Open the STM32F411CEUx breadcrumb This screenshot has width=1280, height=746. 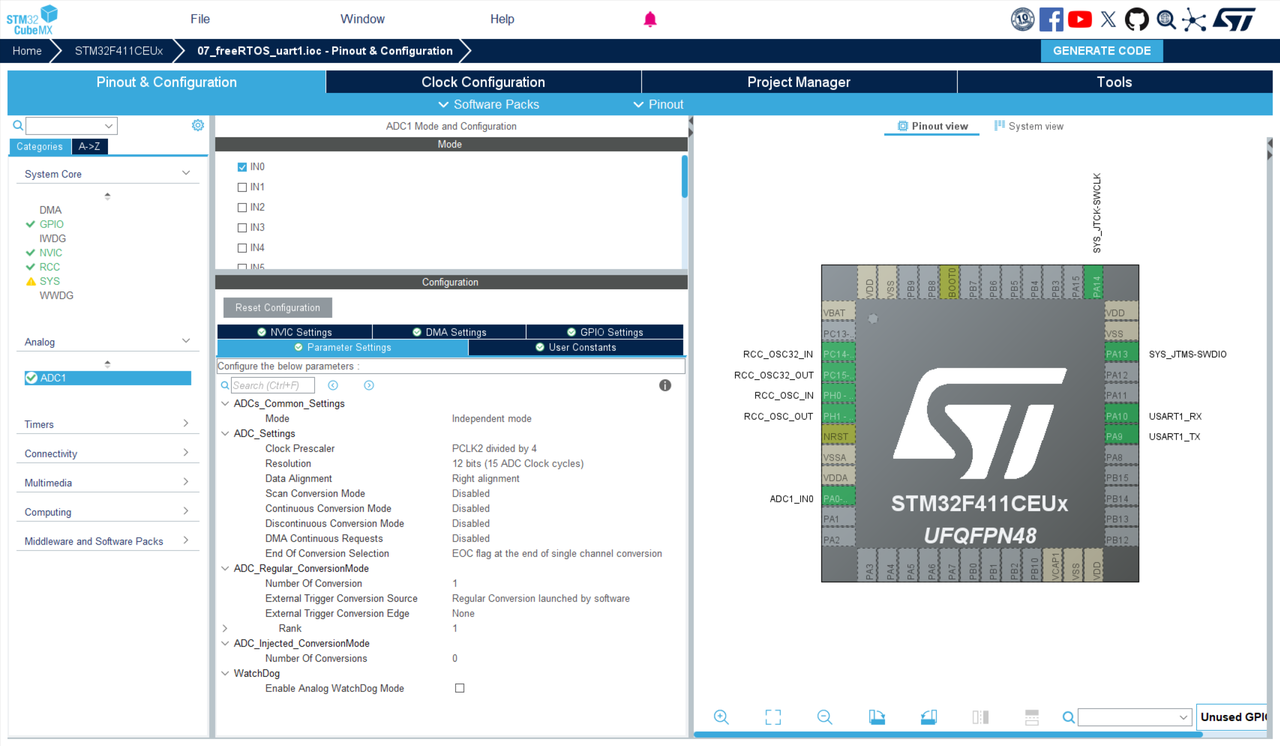118,51
